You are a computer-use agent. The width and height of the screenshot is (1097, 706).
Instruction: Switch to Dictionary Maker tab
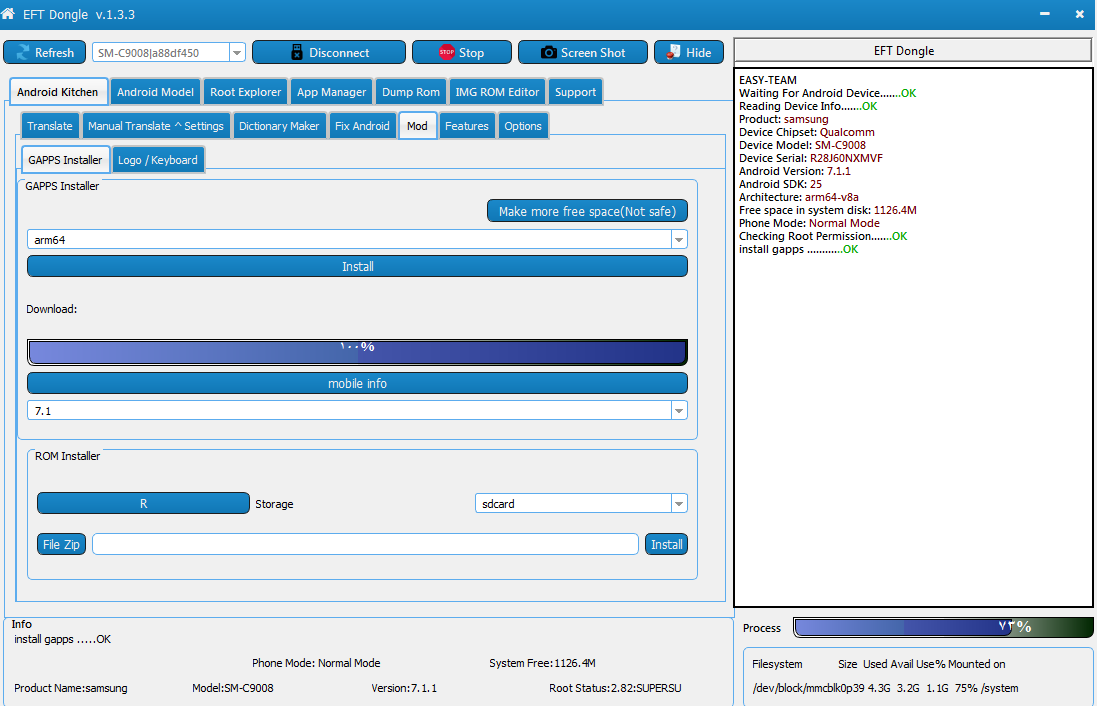[x=279, y=126]
